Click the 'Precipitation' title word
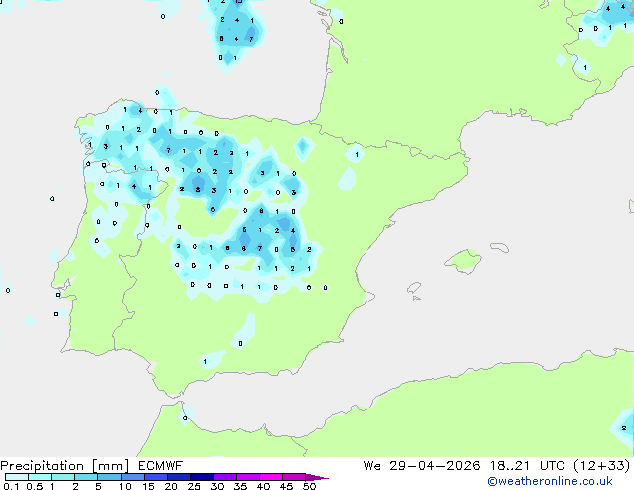The width and height of the screenshot is (634, 490). 42,466
